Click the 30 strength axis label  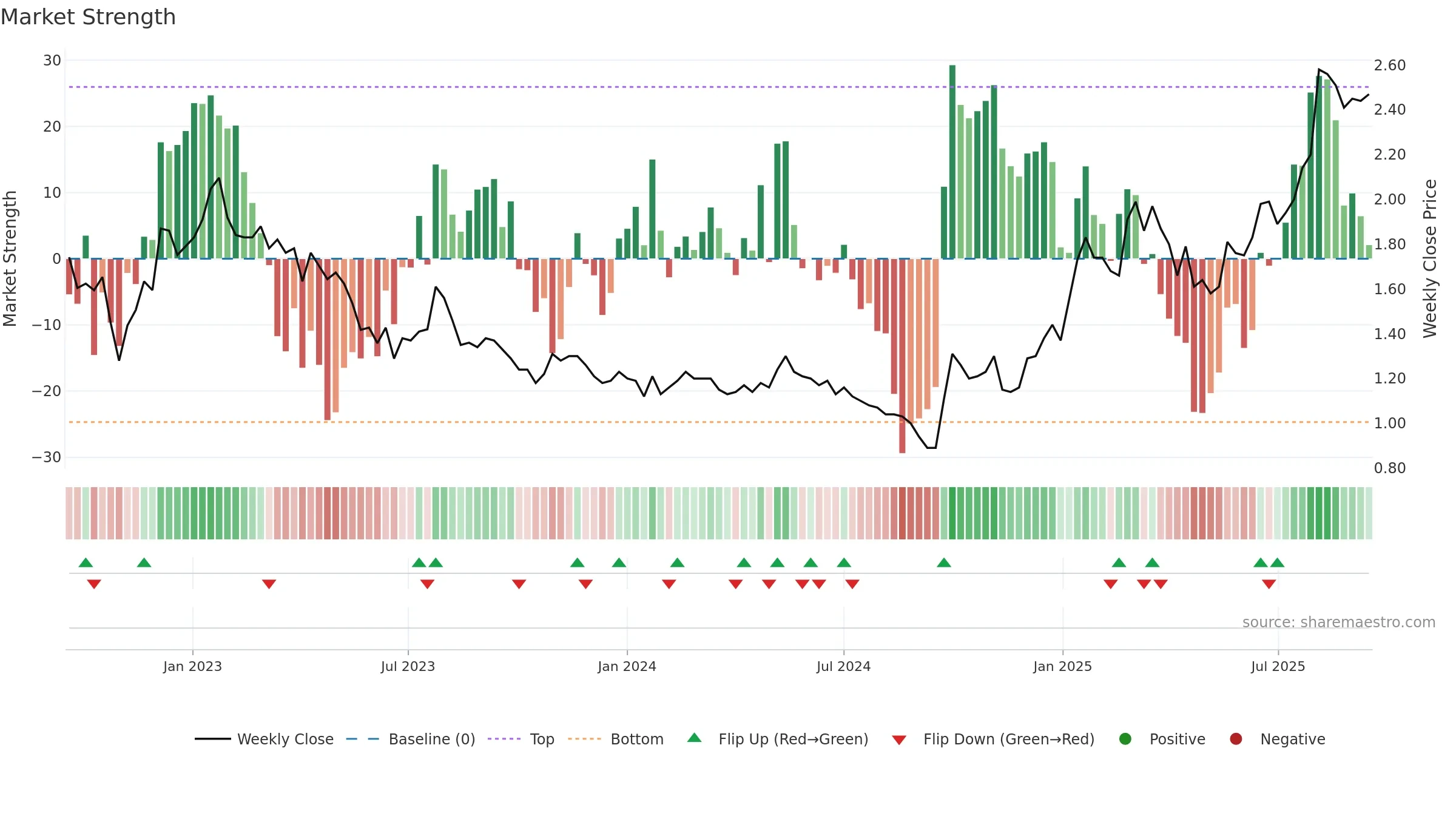click(x=52, y=61)
